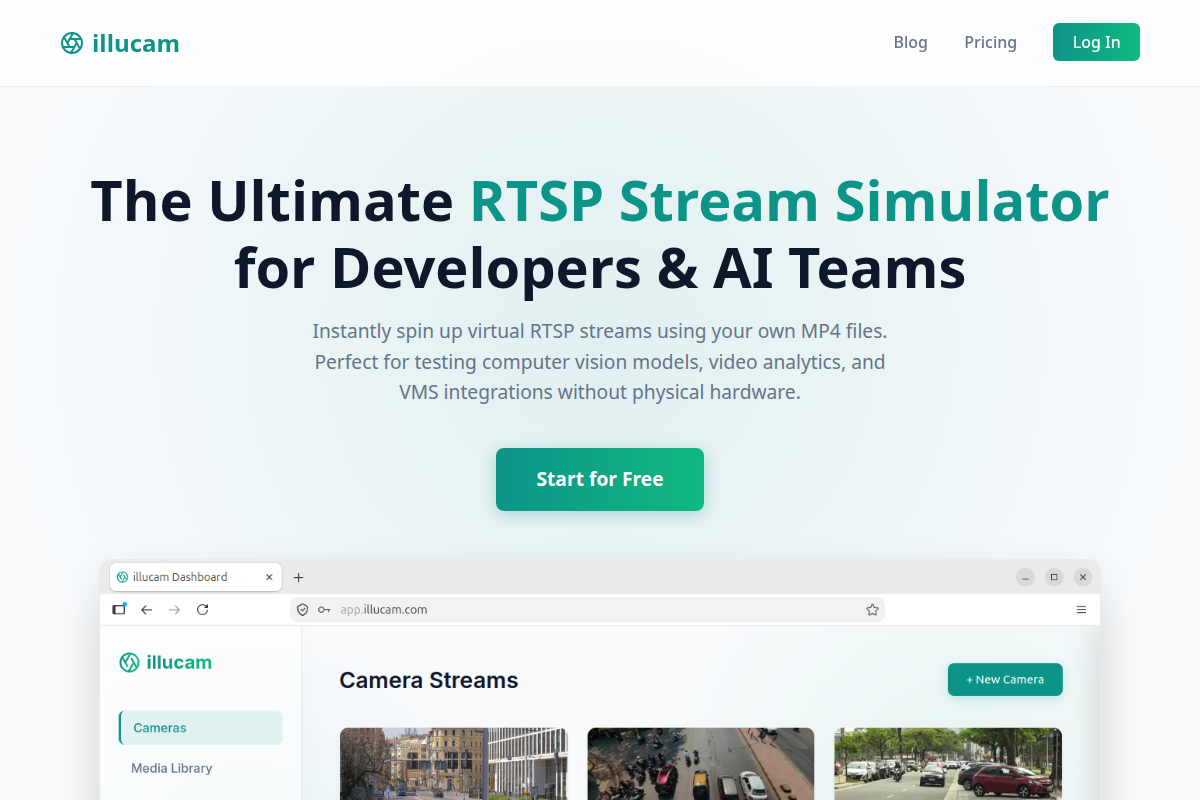Go forward using the browser forward arrow
Viewport: 1200px width, 800px height.
coord(174,609)
